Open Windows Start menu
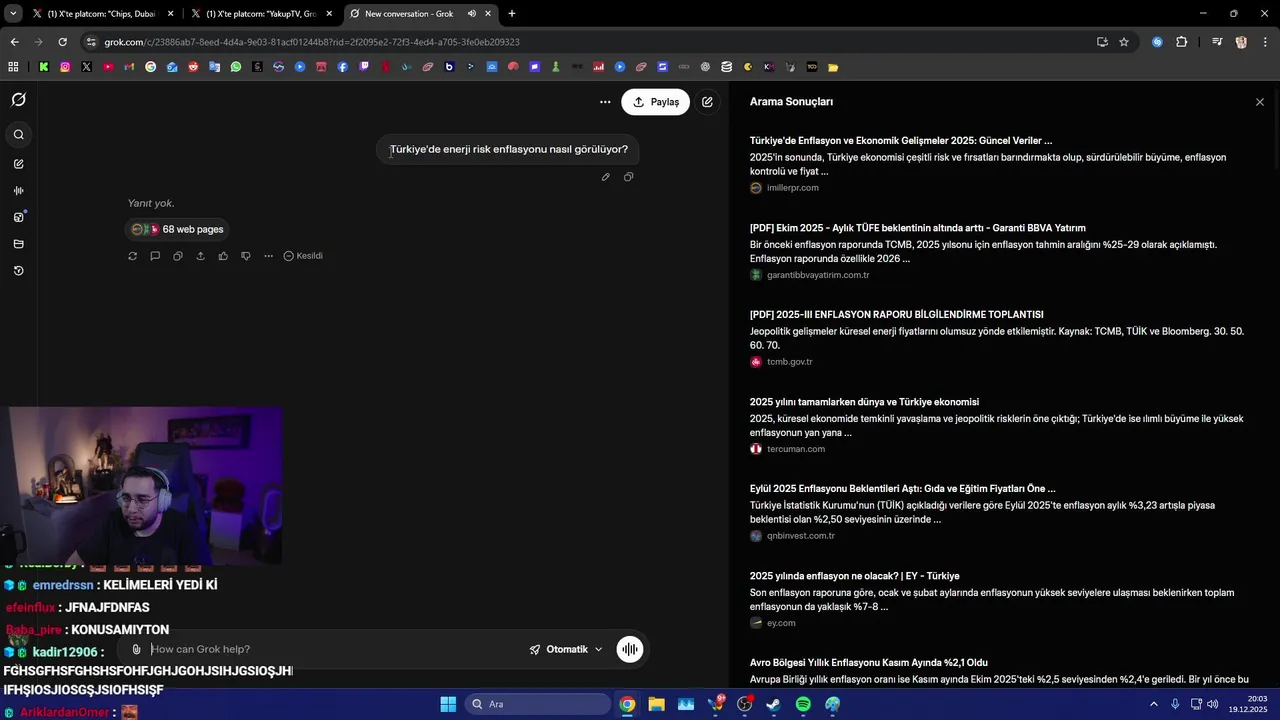 coord(448,704)
